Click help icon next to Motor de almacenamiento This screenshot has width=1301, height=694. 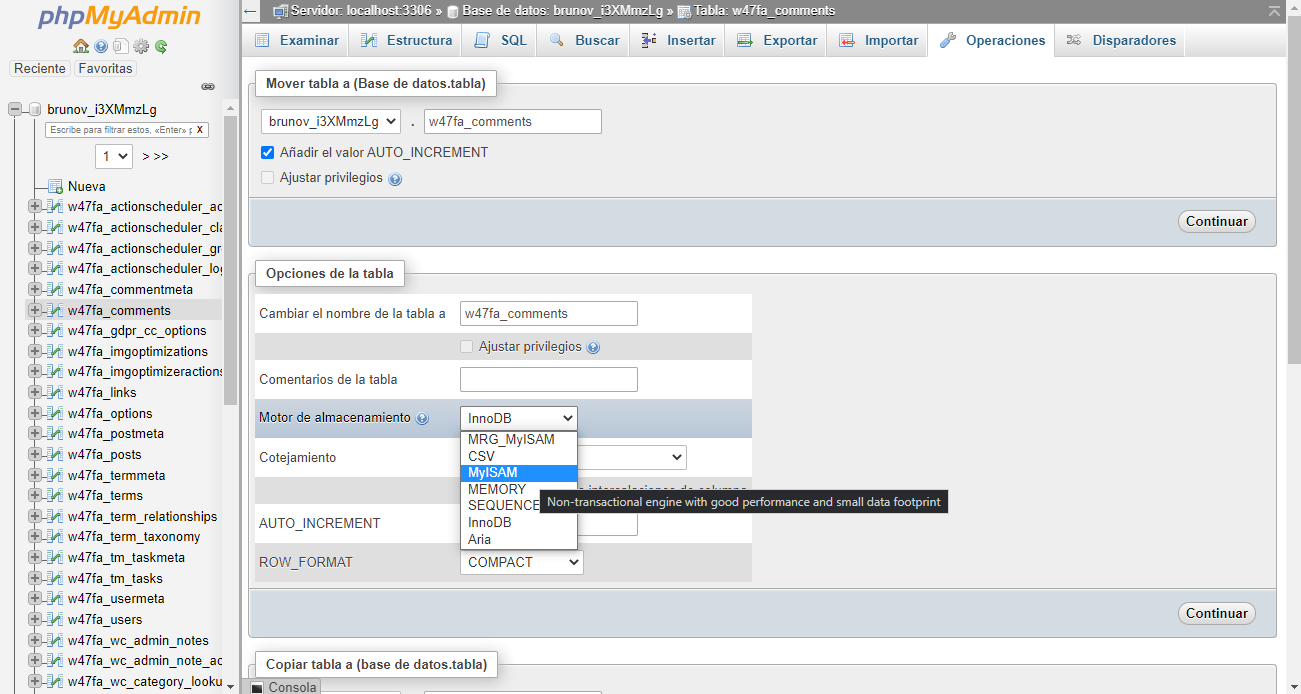coord(422,419)
